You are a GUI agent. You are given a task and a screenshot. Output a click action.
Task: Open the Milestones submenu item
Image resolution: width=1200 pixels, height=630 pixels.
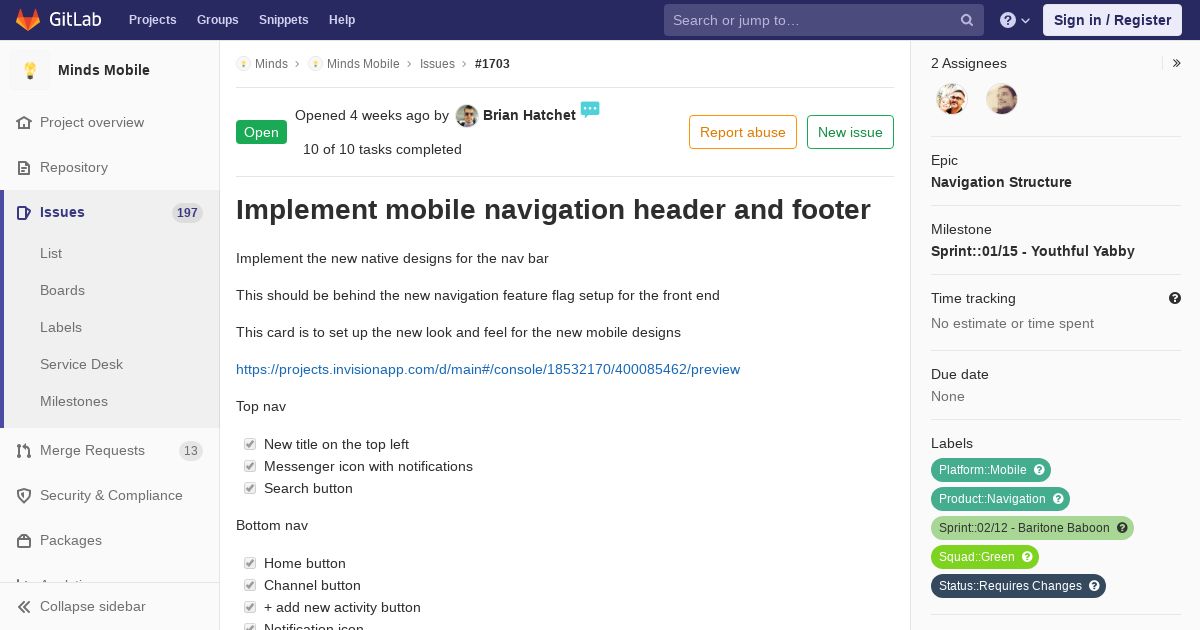pos(74,401)
